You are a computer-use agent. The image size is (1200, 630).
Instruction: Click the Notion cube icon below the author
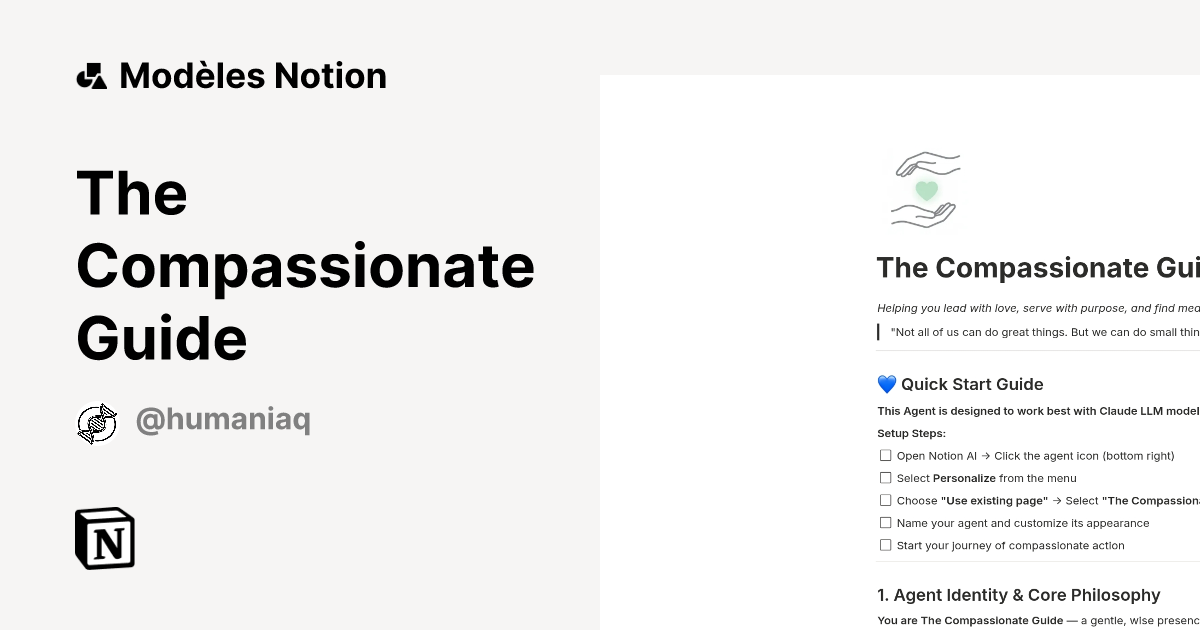click(x=105, y=538)
